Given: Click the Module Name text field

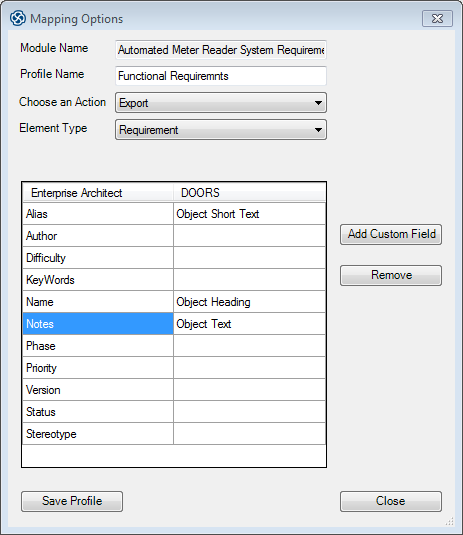Looking at the screenshot, I should (221, 50).
